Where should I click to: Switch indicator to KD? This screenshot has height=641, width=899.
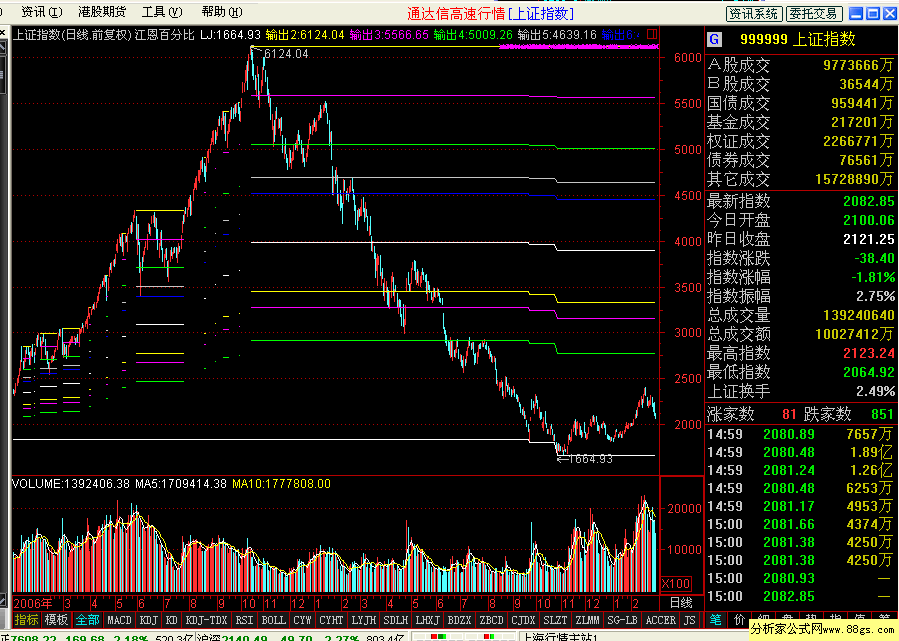171,620
